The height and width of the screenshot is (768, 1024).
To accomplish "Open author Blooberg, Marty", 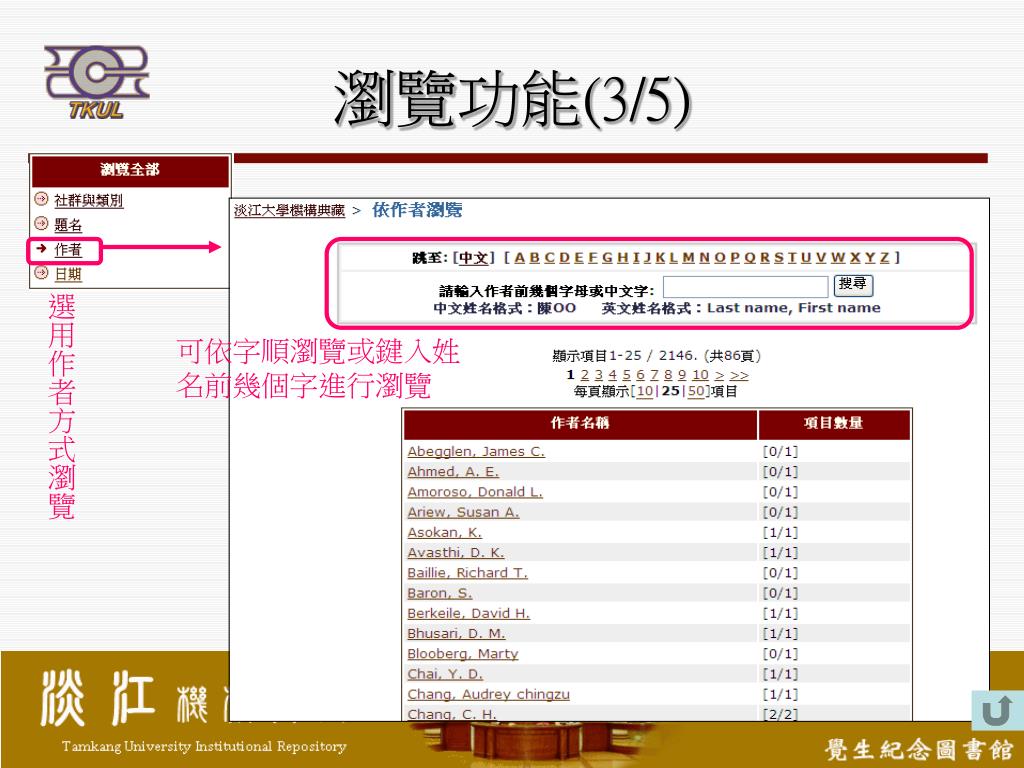I will [462, 654].
